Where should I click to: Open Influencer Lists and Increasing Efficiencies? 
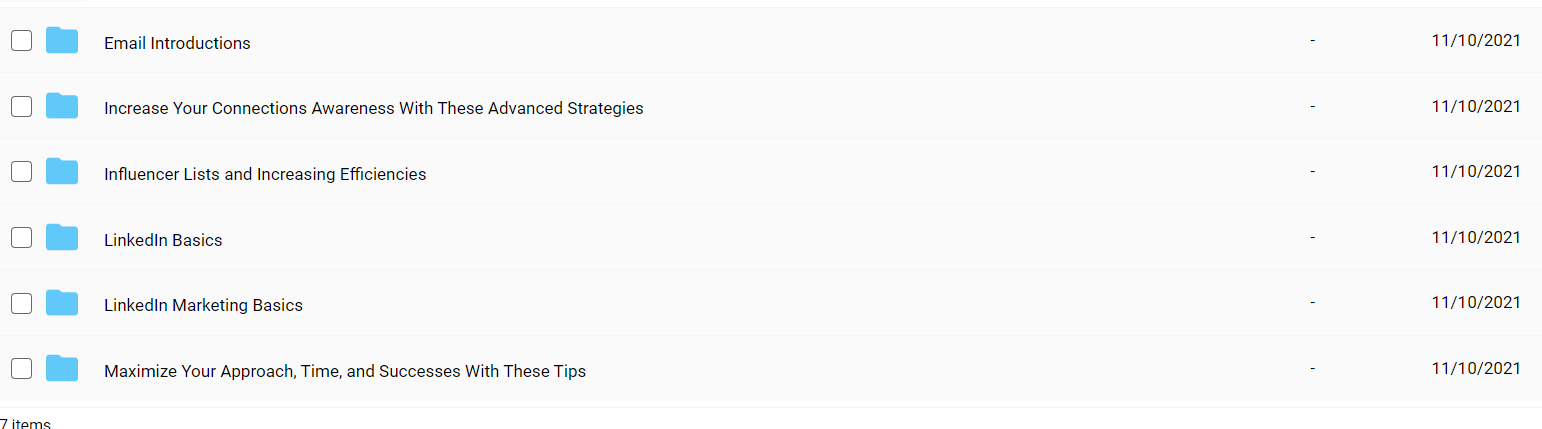(265, 174)
